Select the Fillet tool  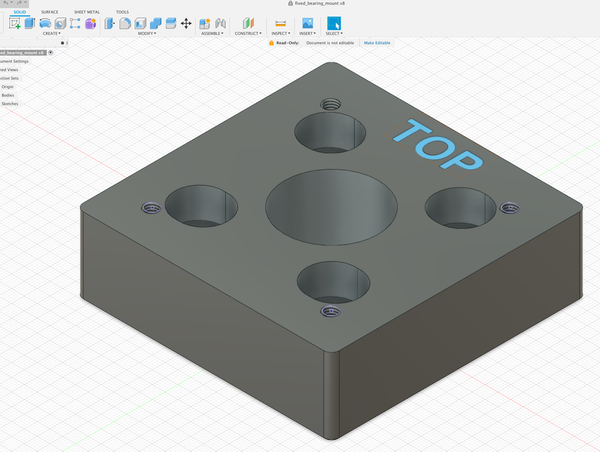pos(125,23)
